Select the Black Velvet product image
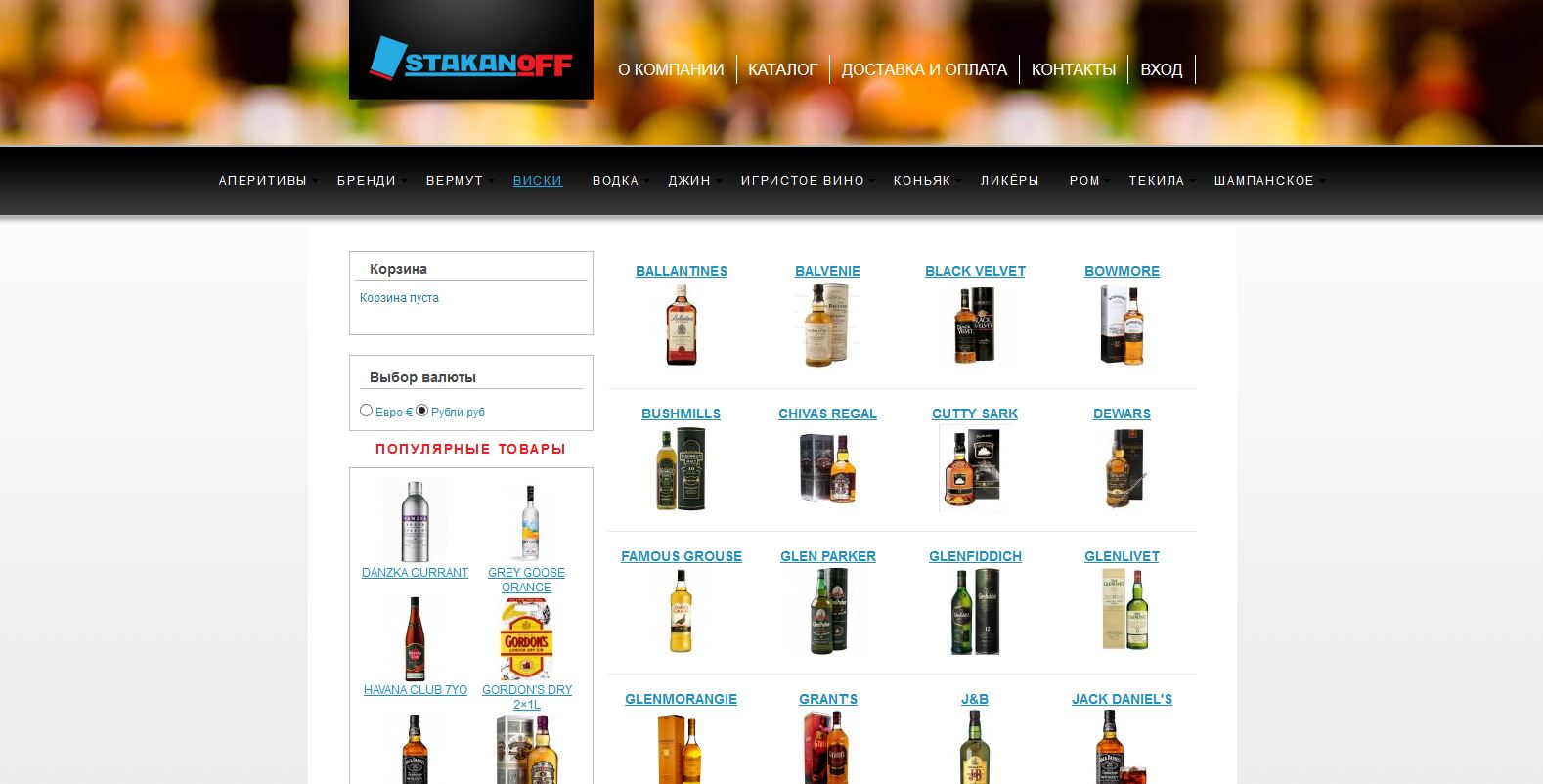The width and height of the screenshot is (1543, 784). [975, 326]
